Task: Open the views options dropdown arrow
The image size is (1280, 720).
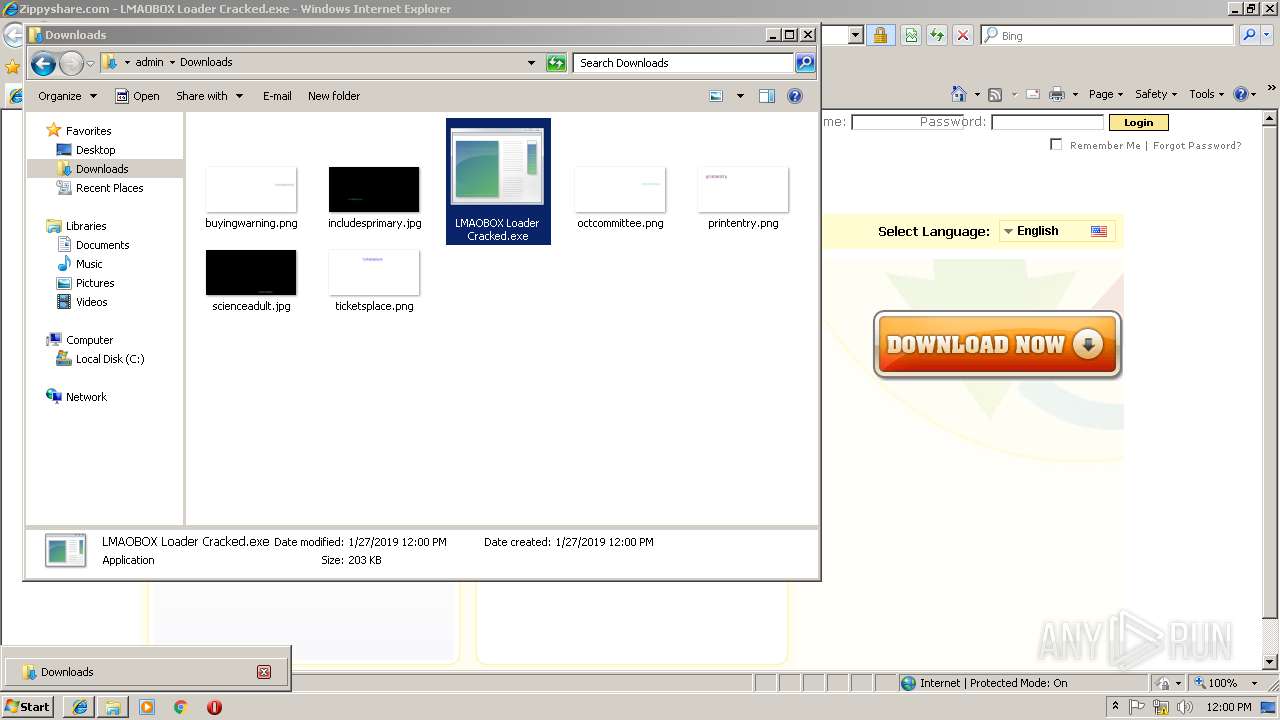Action: tap(740, 96)
